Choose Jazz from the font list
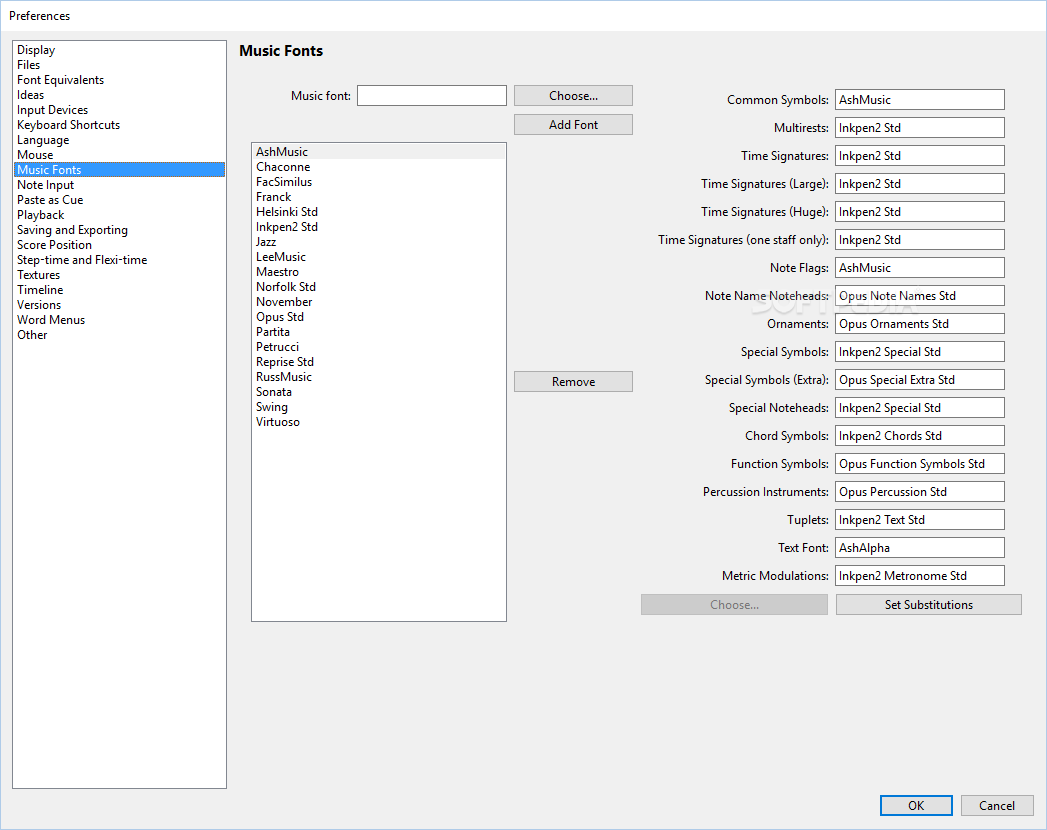The width and height of the screenshot is (1047, 830). click(x=379, y=242)
